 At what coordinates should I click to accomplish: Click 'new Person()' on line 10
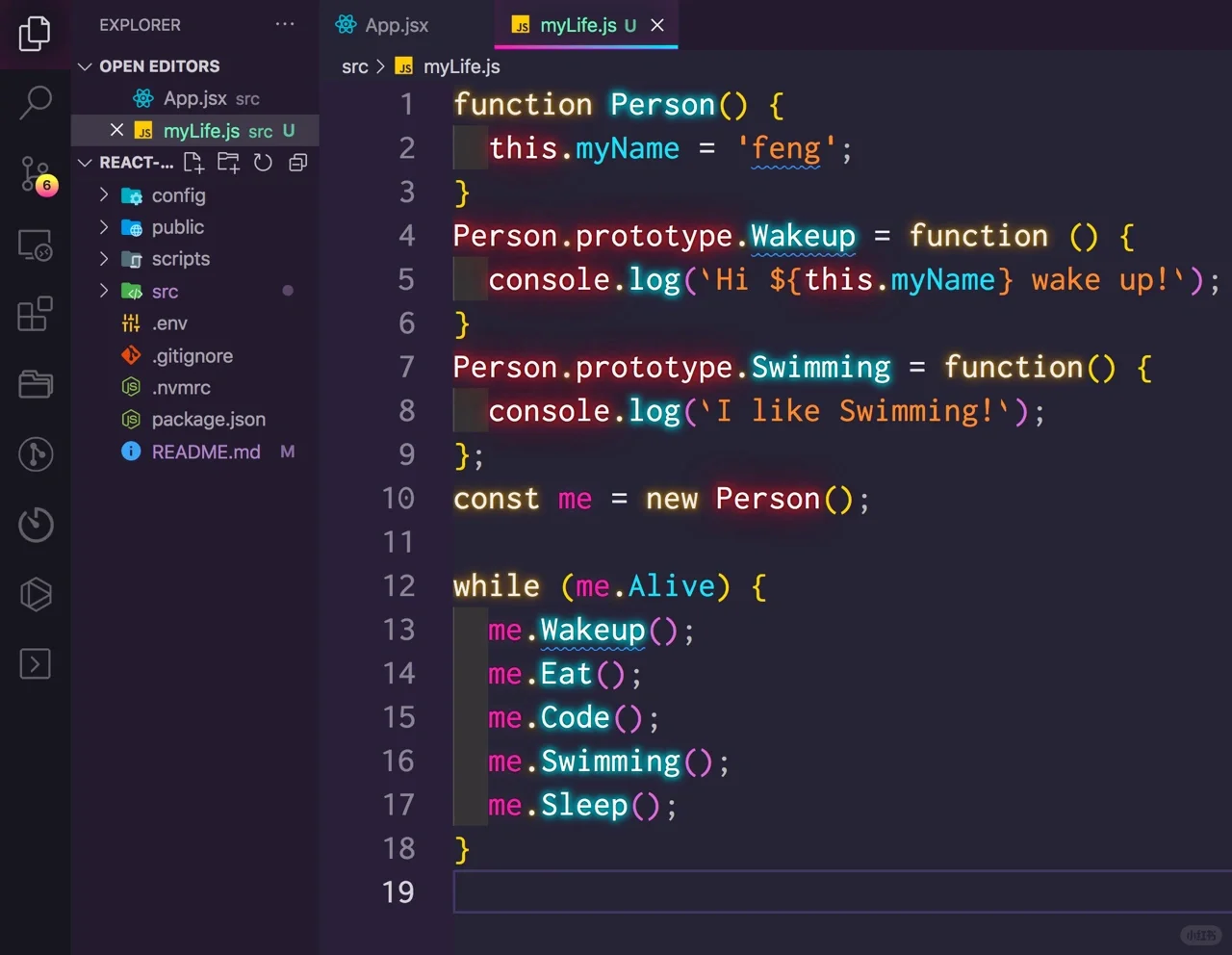[x=750, y=499]
